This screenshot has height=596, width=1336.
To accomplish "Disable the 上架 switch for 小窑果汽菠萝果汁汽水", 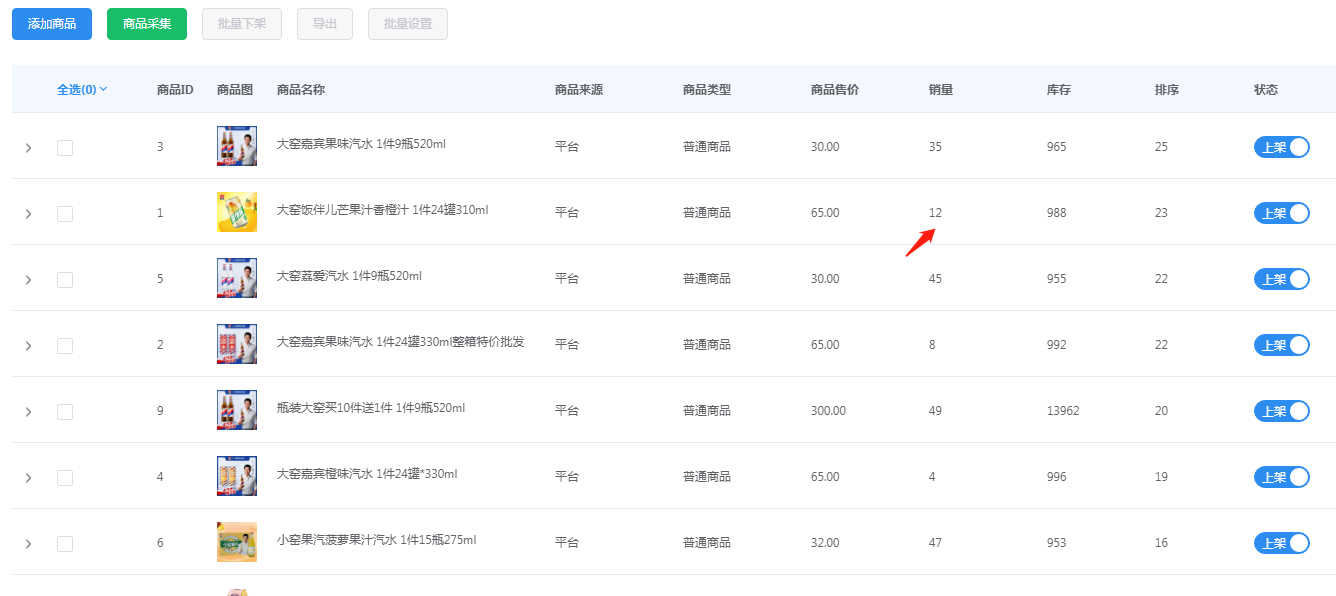I will (1281, 543).
